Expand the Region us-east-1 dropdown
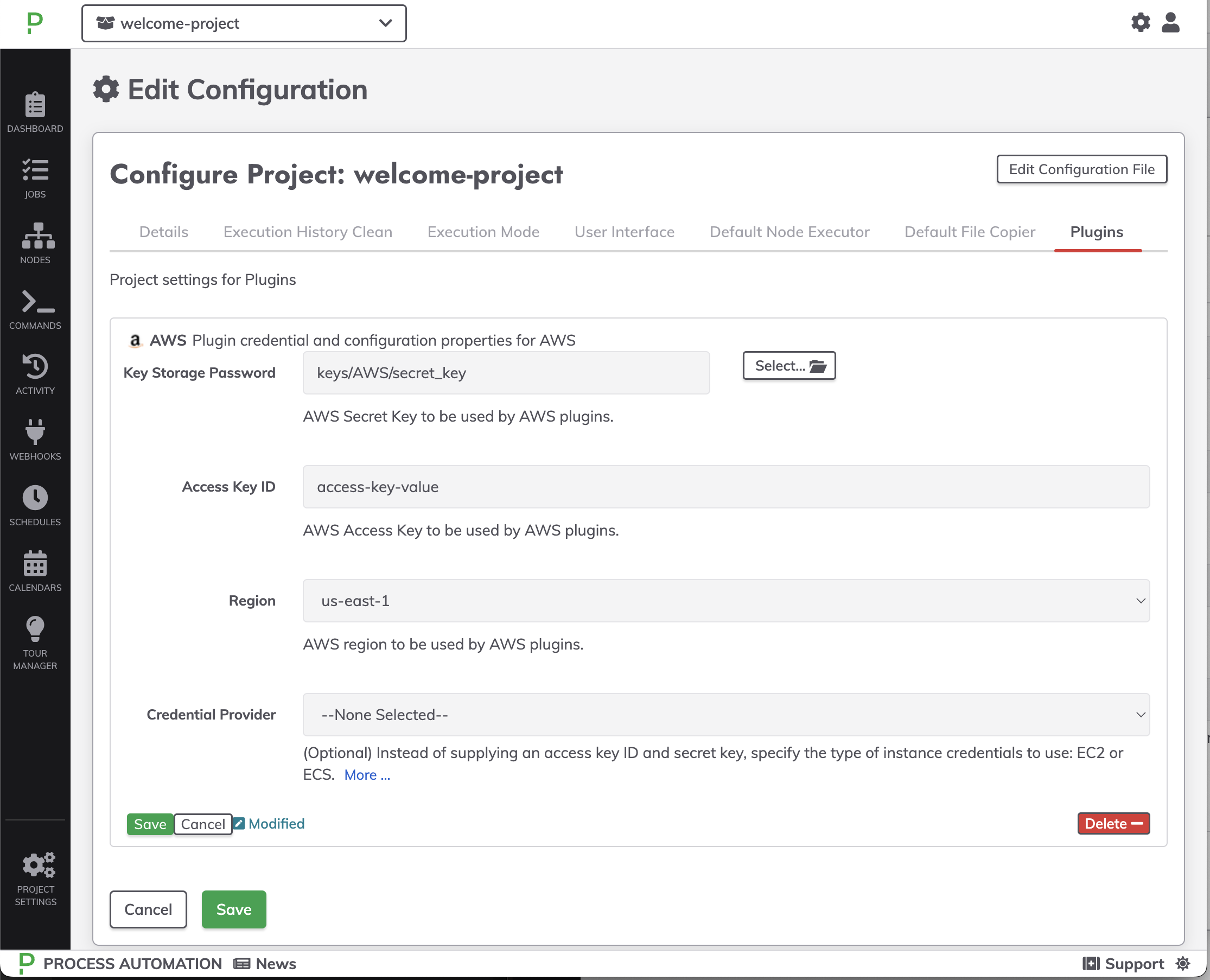Viewport: 1210px width, 980px height. click(726, 601)
